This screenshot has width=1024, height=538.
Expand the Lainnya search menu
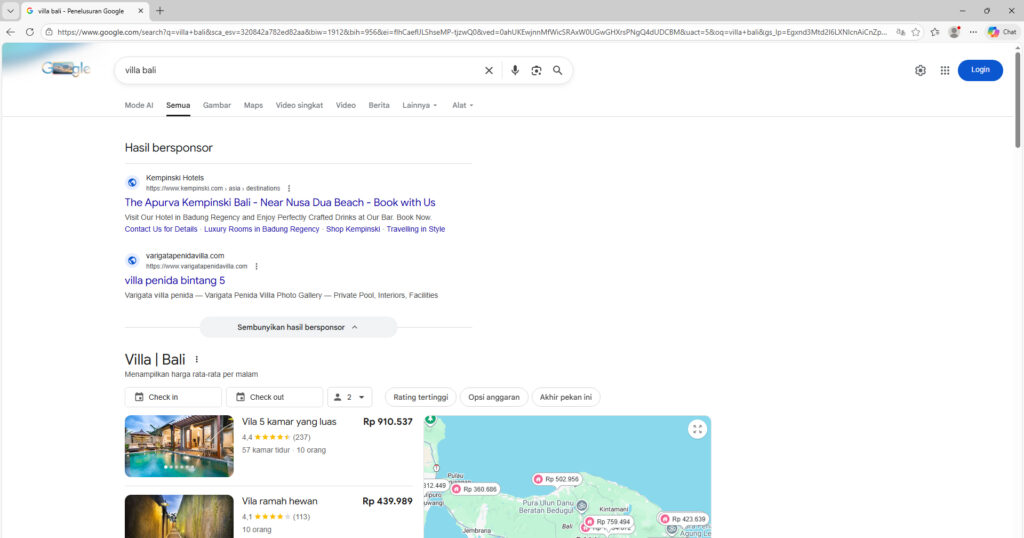(419, 105)
